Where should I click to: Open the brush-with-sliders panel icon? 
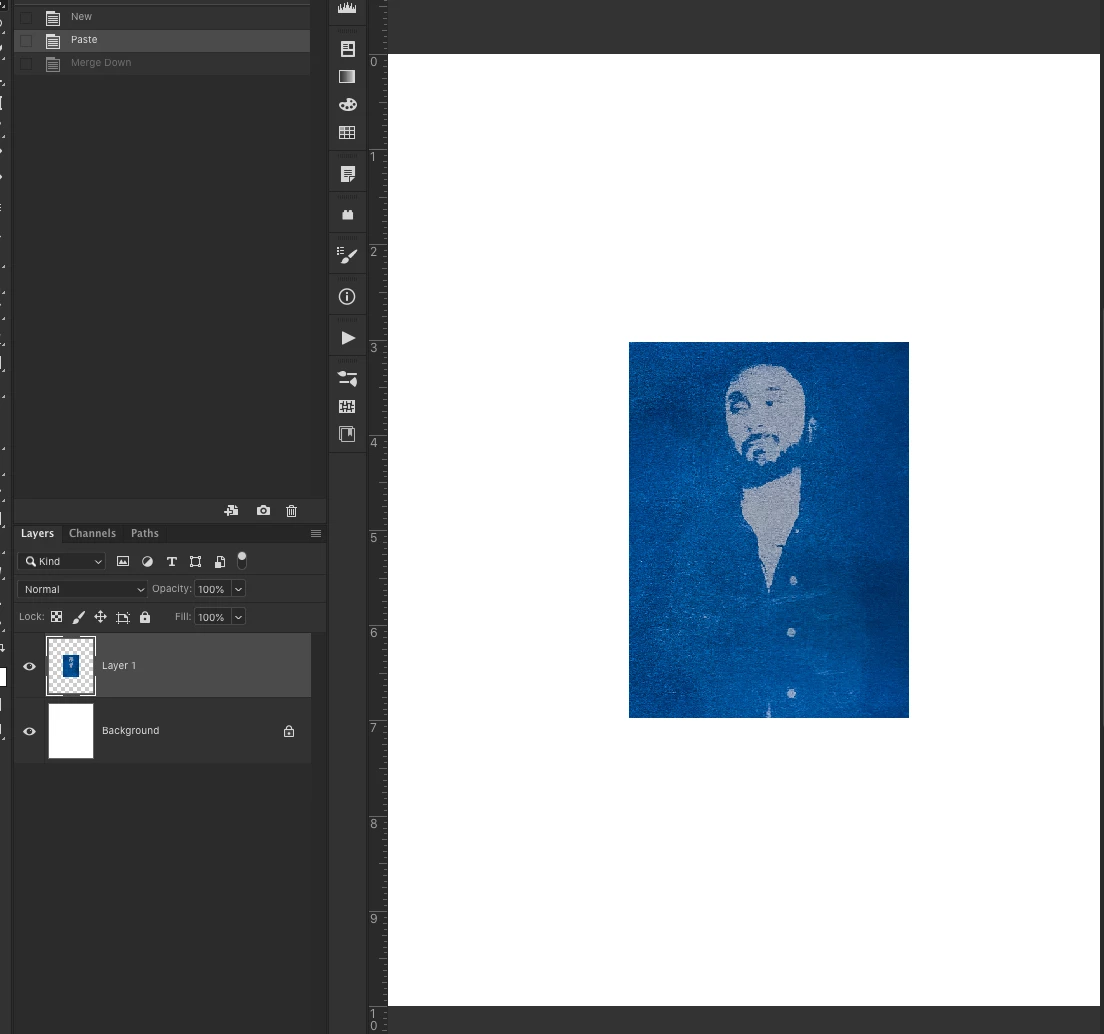tap(347, 379)
